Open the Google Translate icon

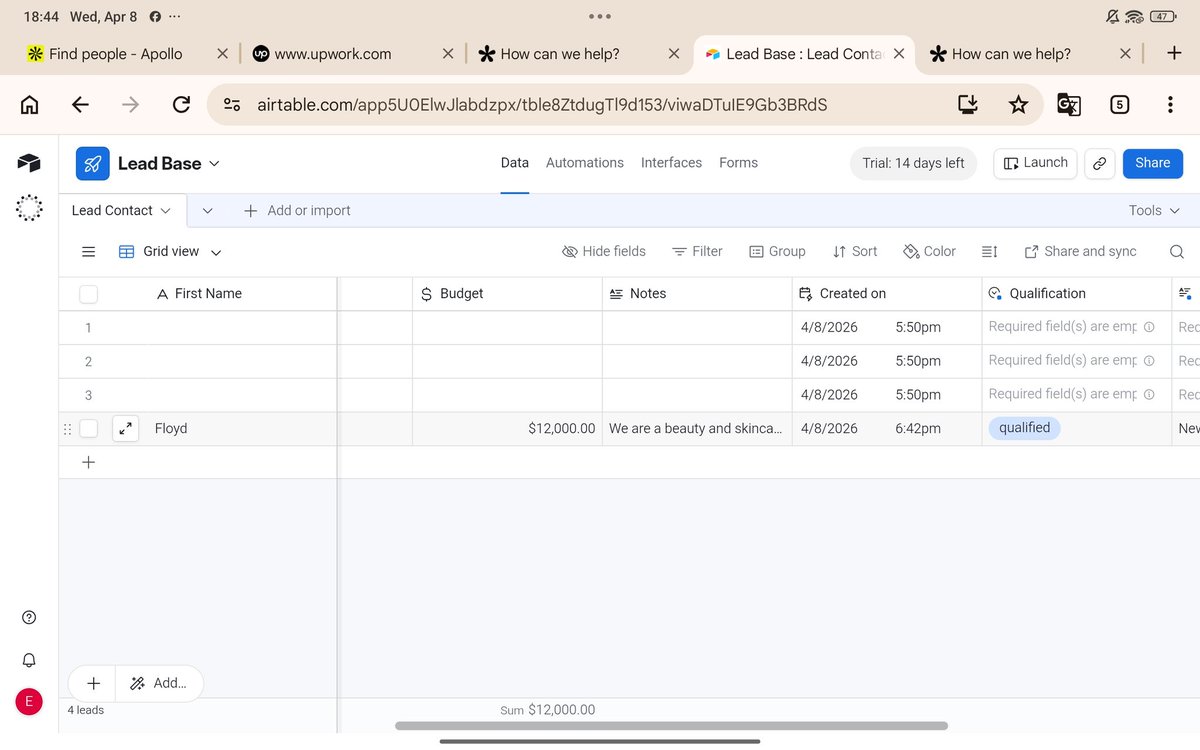pyautogui.click(x=1068, y=104)
